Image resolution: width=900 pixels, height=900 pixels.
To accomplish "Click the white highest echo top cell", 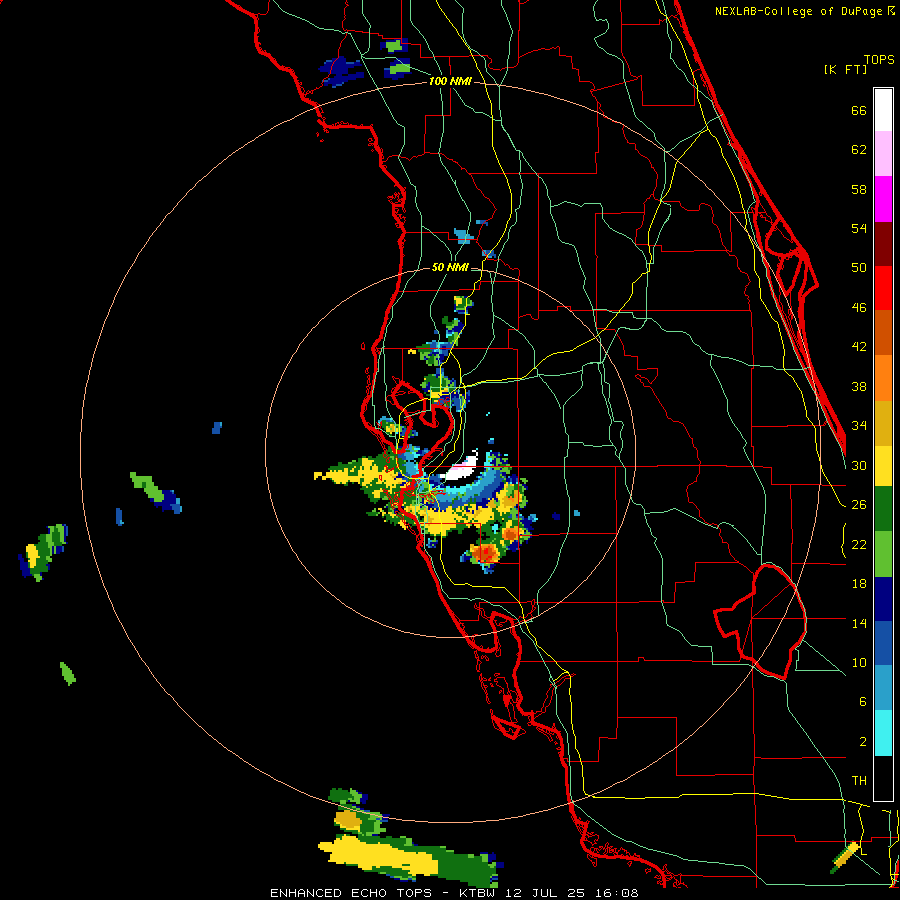I will click(463, 470).
